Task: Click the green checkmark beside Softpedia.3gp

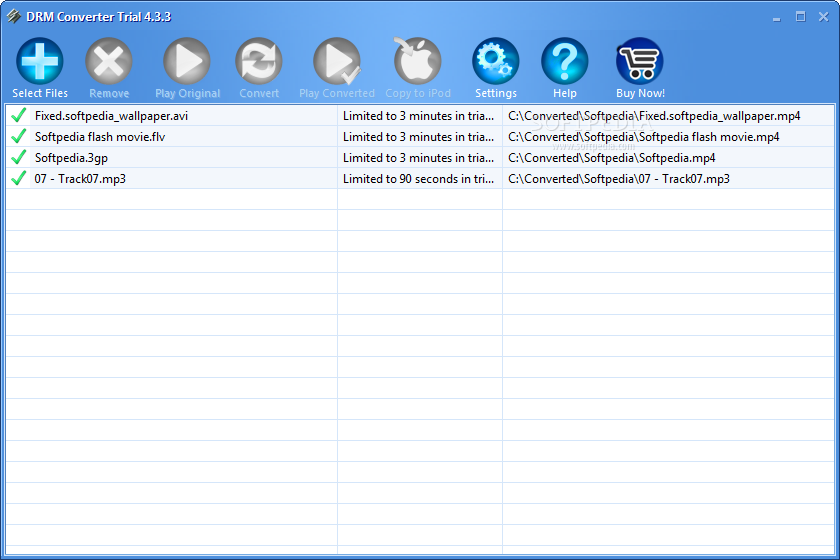Action: (19, 157)
